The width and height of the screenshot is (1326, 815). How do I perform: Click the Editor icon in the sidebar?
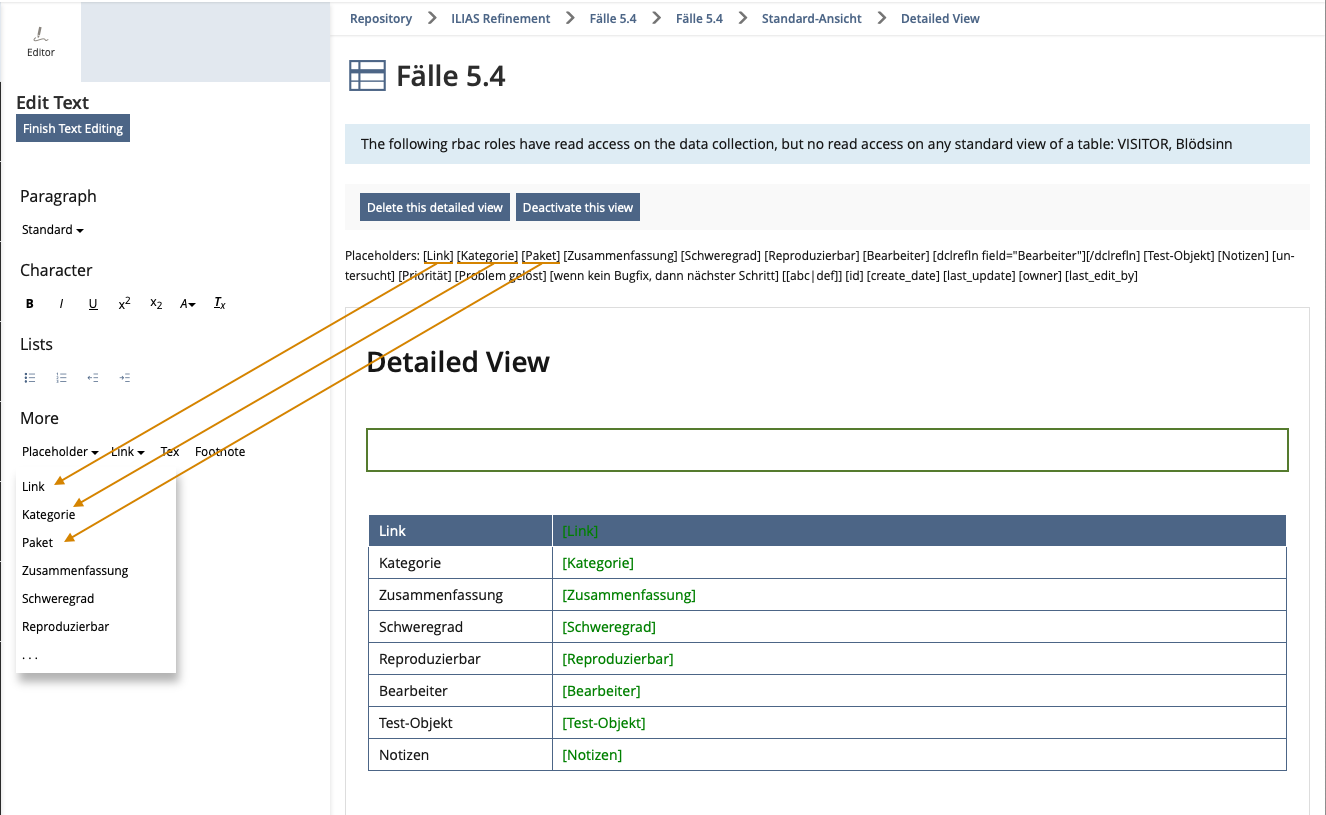(41, 41)
